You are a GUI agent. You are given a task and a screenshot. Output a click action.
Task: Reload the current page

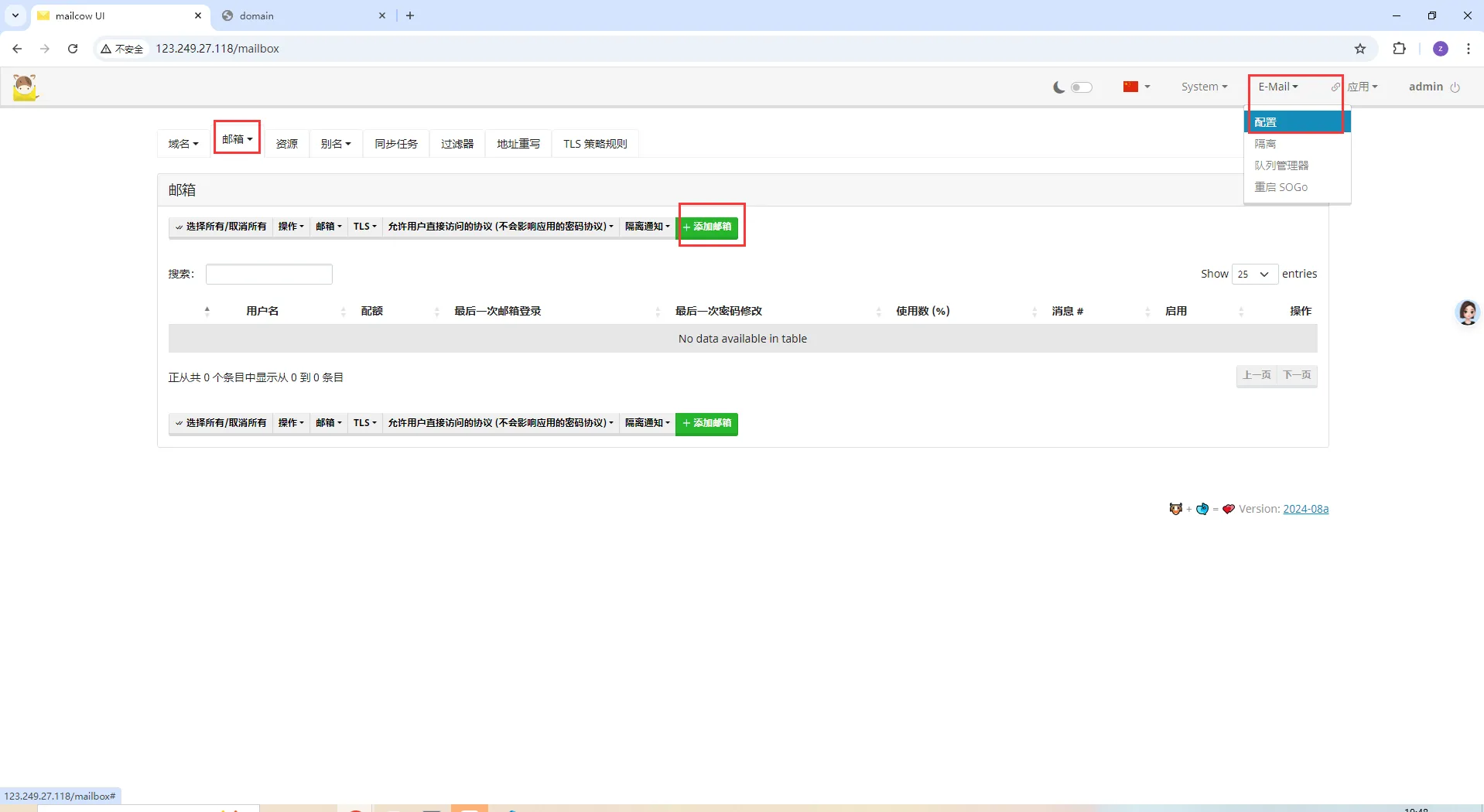[73, 49]
